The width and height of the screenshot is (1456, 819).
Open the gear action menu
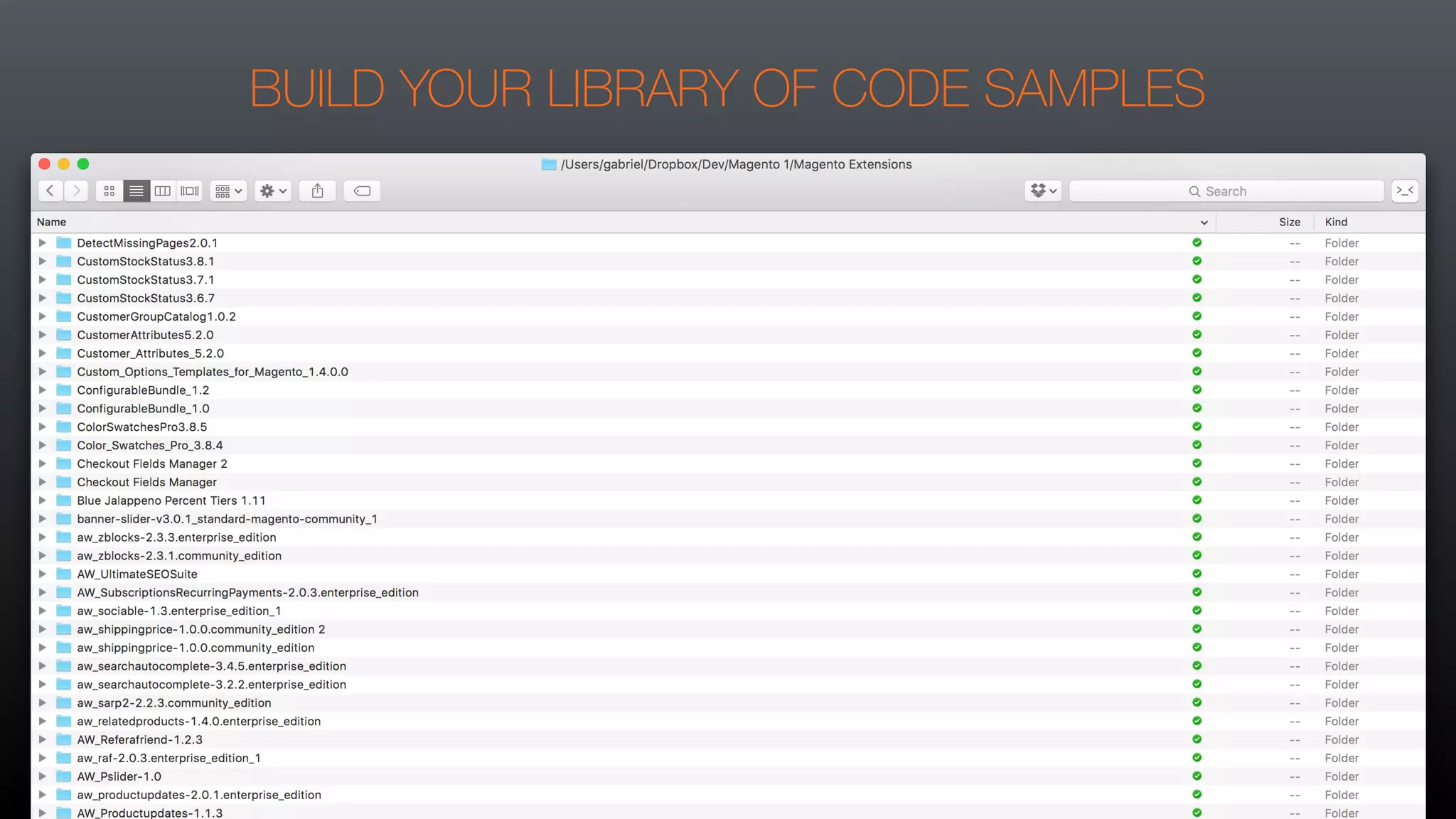(x=273, y=191)
